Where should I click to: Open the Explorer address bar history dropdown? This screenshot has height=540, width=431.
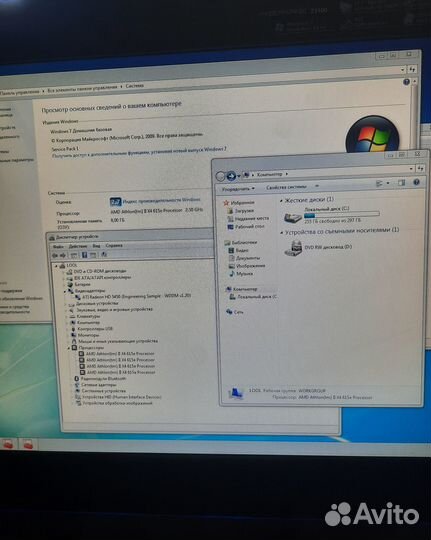click(411, 169)
